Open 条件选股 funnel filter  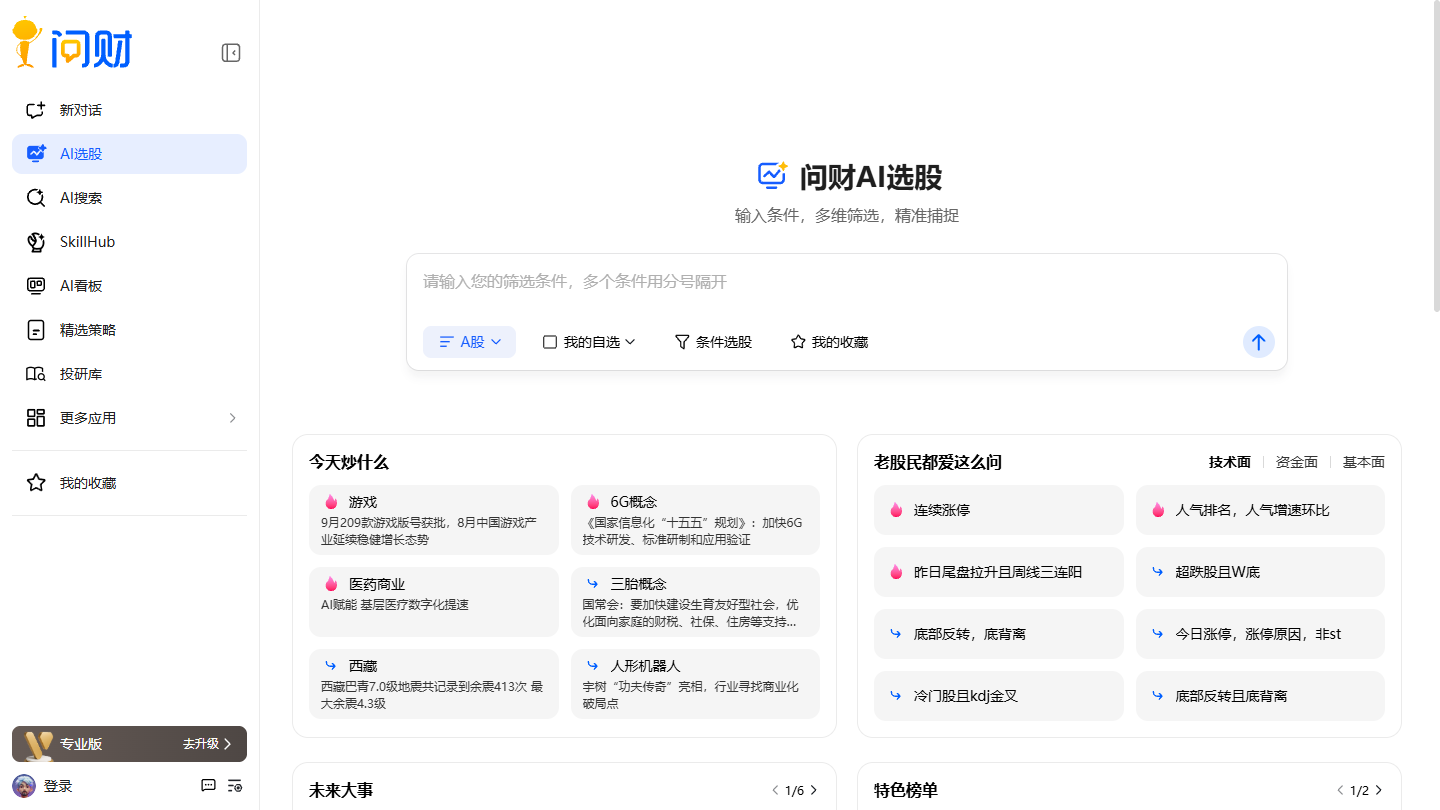tap(713, 342)
